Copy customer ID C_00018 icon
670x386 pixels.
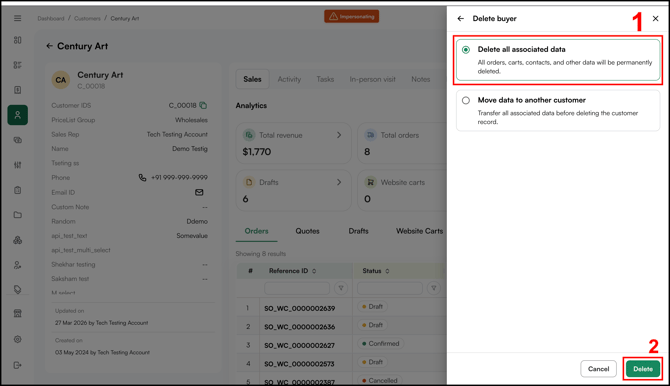pyautogui.click(x=203, y=105)
